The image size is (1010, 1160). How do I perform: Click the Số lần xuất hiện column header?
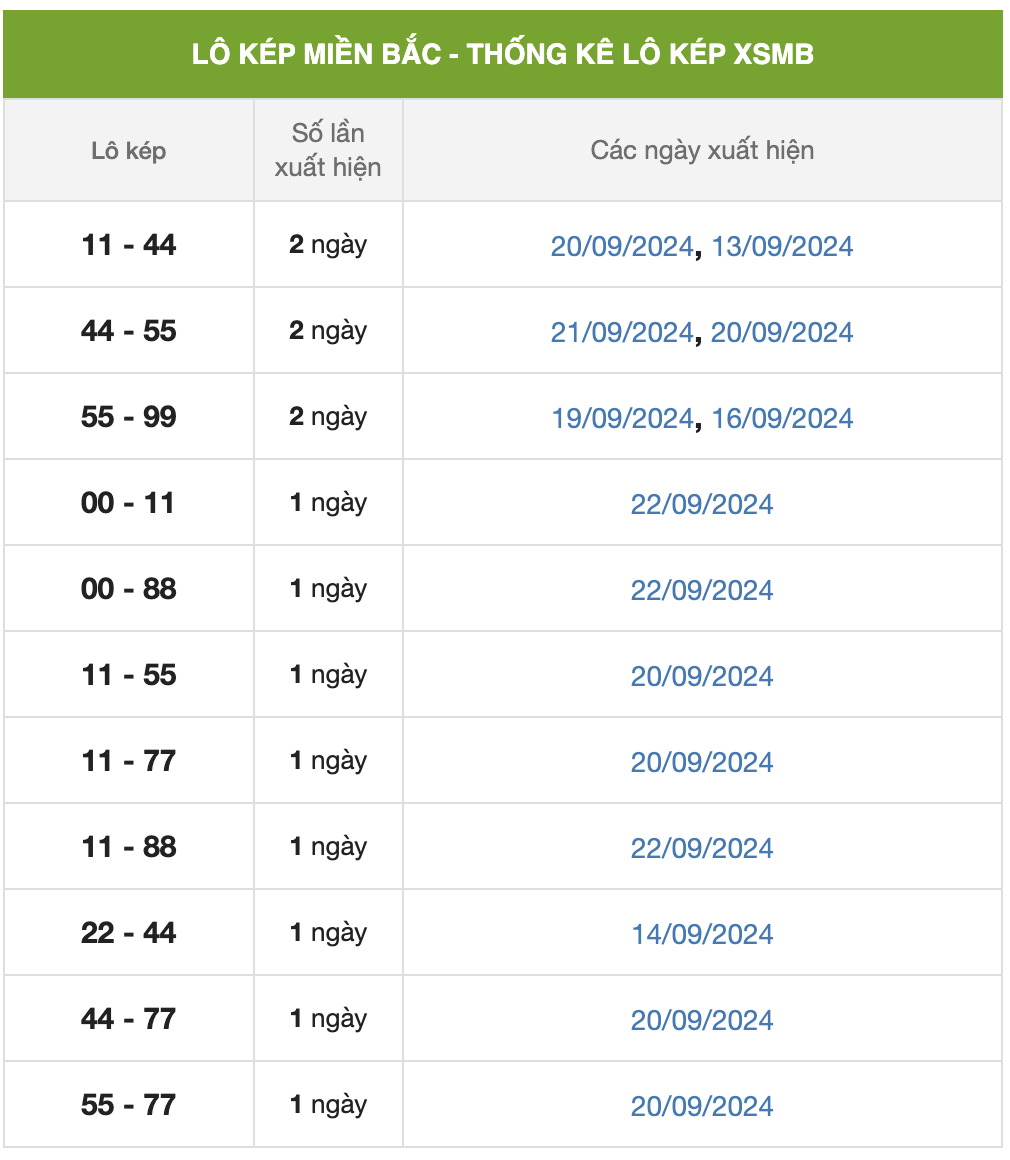pyautogui.click(x=329, y=150)
